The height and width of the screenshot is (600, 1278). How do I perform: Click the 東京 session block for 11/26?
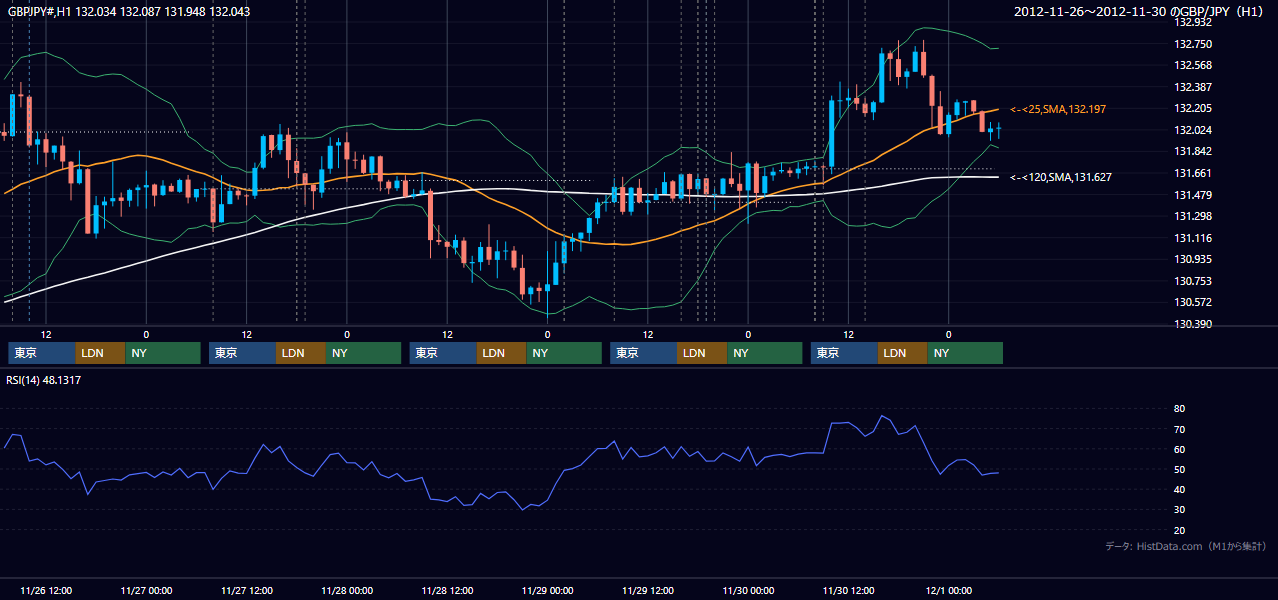click(42, 353)
